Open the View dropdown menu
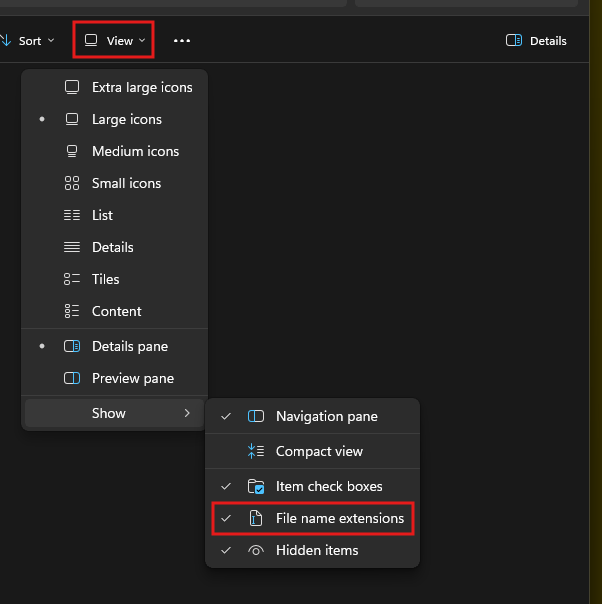The image size is (602, 604). pos(114,41)
